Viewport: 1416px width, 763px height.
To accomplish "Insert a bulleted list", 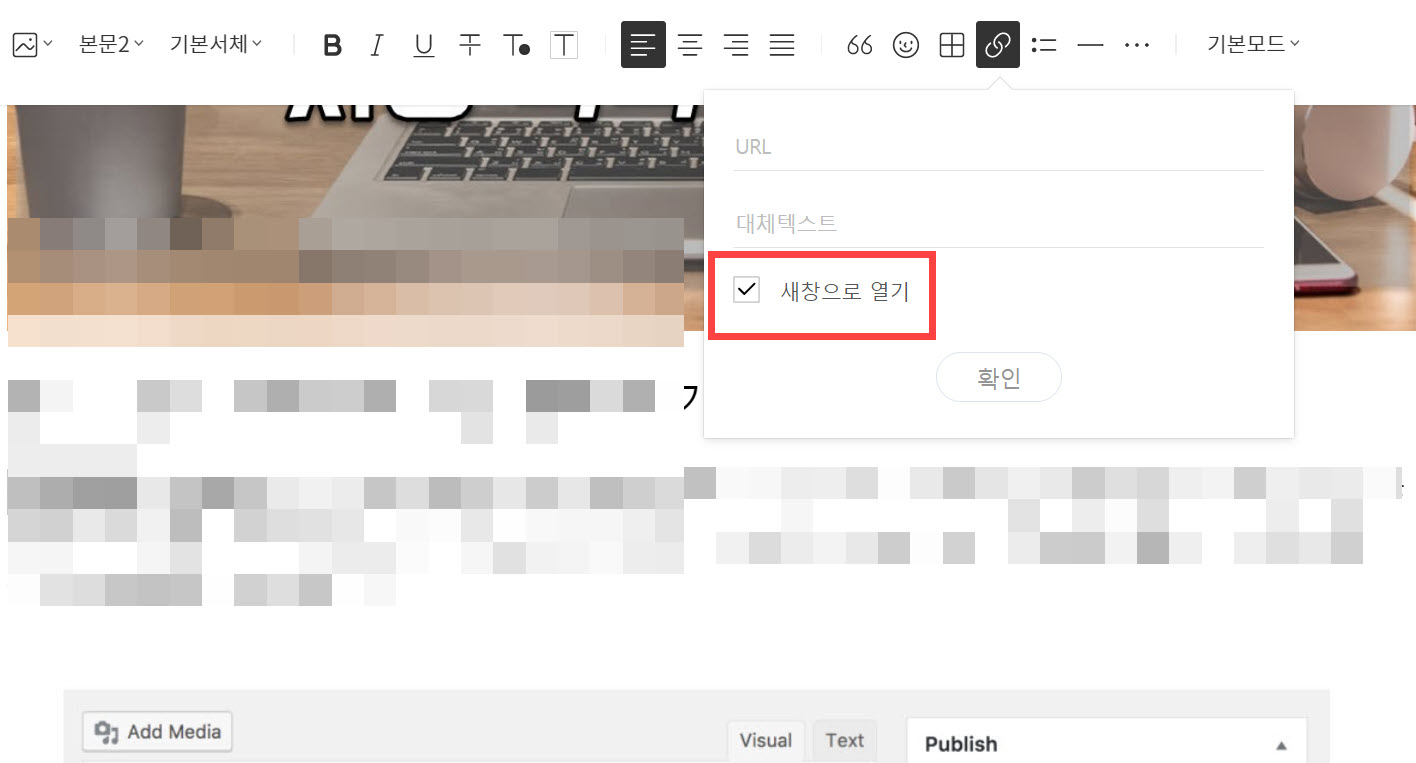I will coord(1044,44).
